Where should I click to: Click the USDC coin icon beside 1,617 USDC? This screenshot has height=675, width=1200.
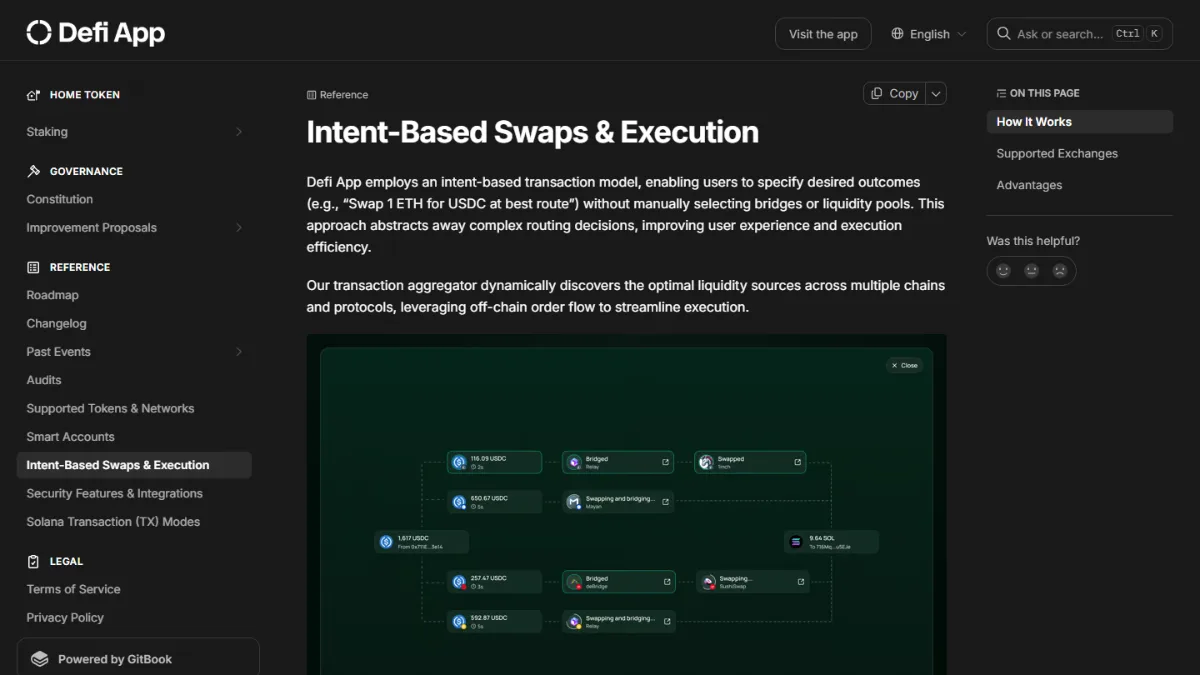pos(386,542)
